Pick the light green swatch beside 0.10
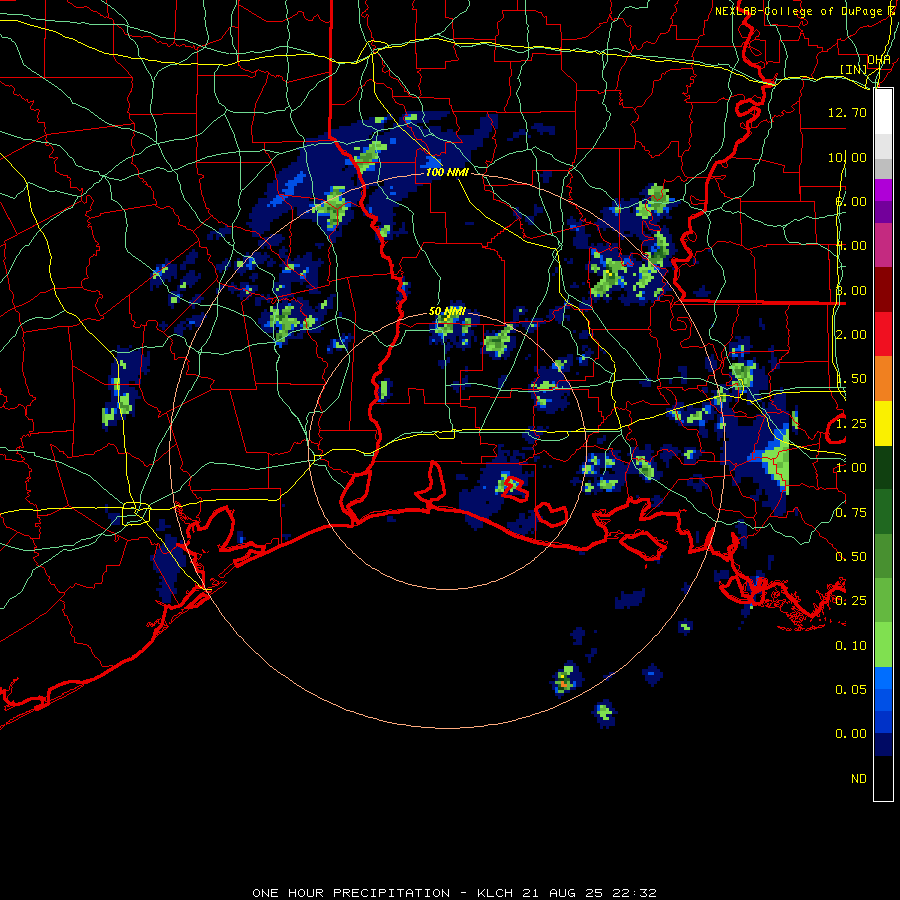900x900 pixels. click(883, 645)
